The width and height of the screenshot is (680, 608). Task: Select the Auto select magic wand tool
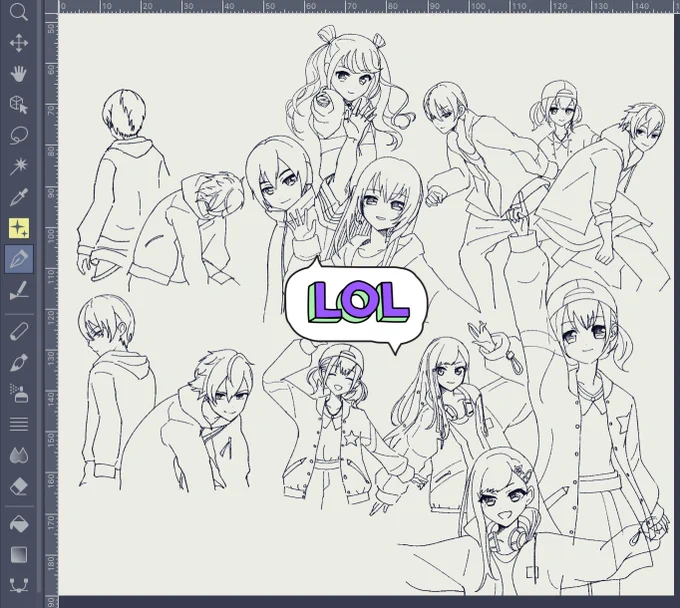pos(19,166)
